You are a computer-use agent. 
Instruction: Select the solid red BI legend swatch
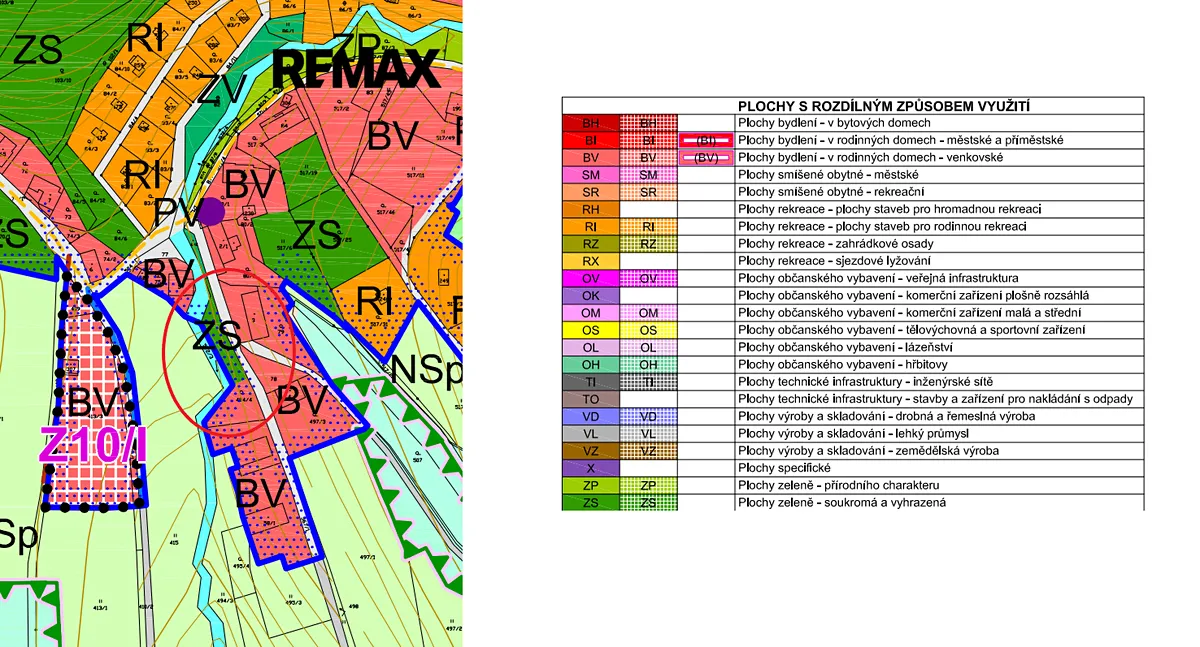click(x=591, y=140)
